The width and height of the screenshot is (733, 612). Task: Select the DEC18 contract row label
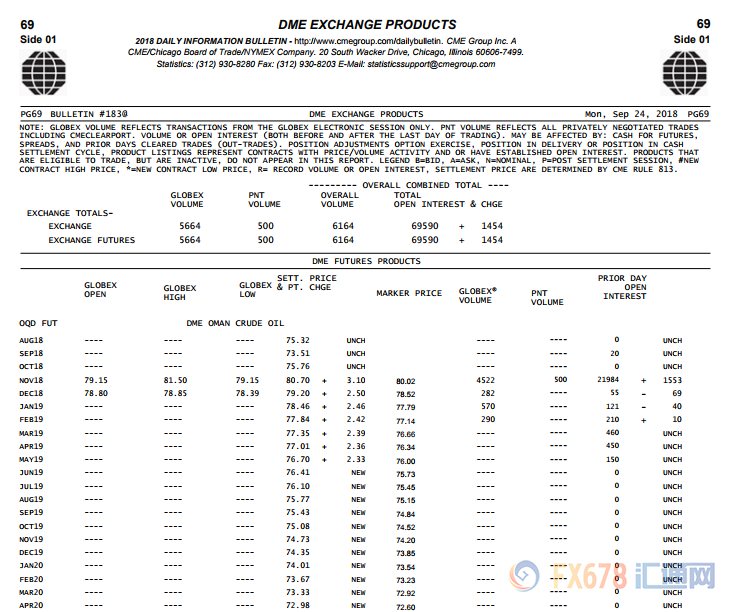(32, 394)
